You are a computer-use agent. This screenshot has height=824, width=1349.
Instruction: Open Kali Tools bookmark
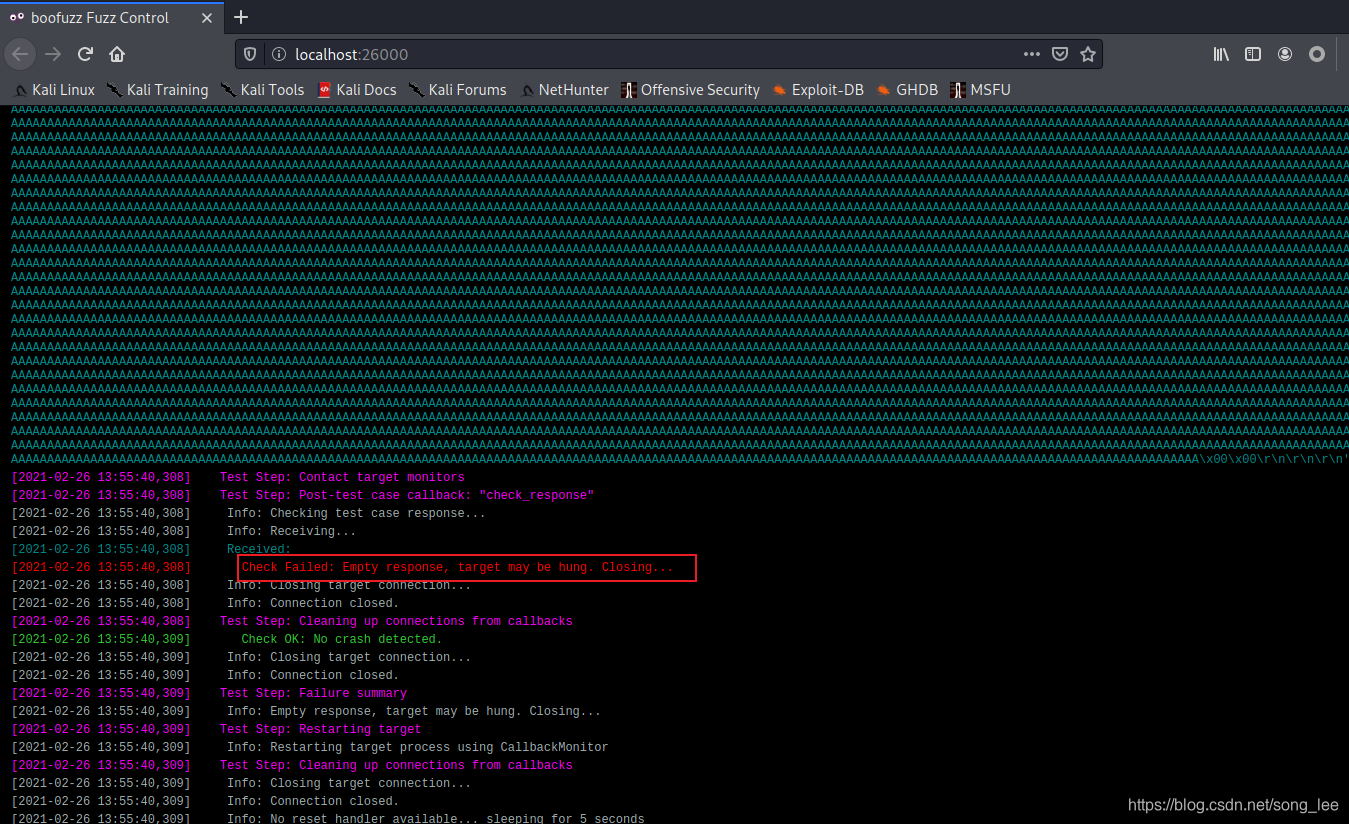263,90
